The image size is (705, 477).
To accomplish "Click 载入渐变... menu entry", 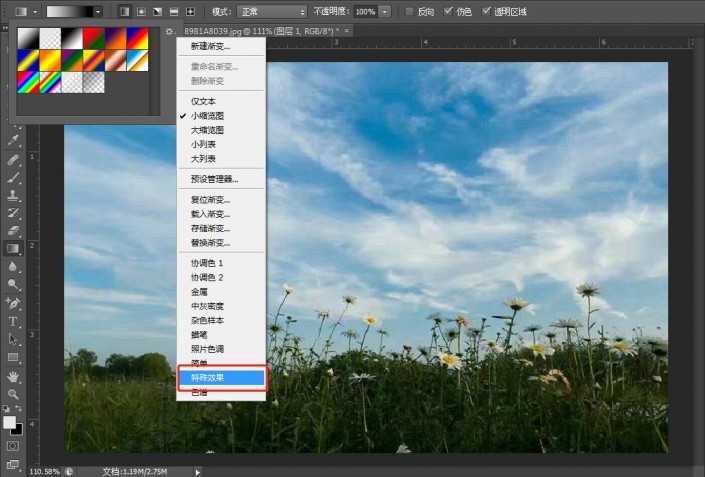I will [x=210, y=214].
